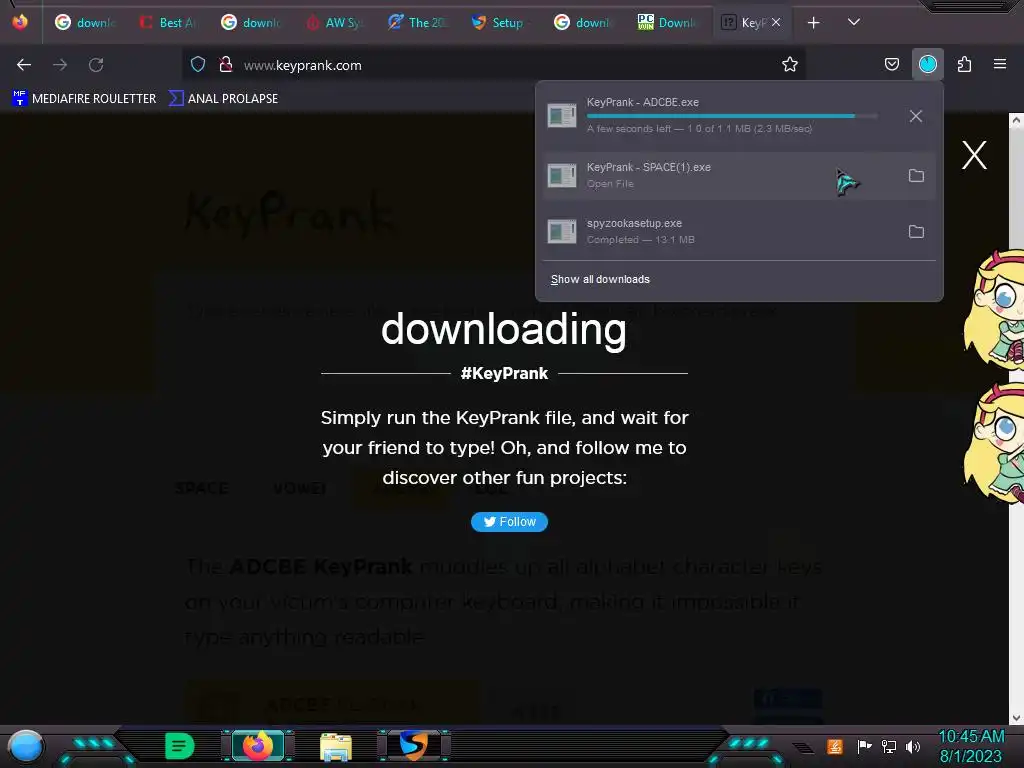The width and height of the screenshot is (1024, 768).
Task: View site security padlock information
Action: [x=226, y=64]
